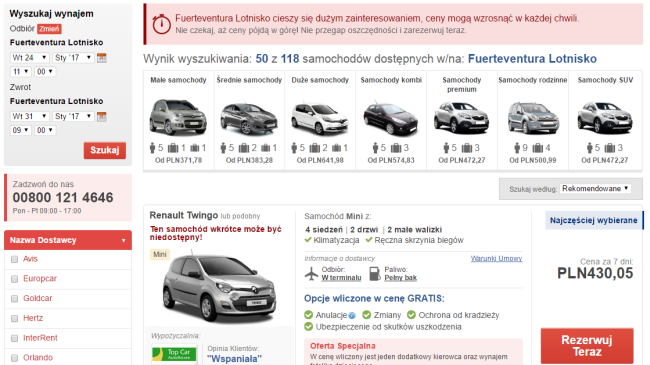Select the Samochody premium category label
The width and height of the screenshot is (650, 365).
tap(462, 85)
